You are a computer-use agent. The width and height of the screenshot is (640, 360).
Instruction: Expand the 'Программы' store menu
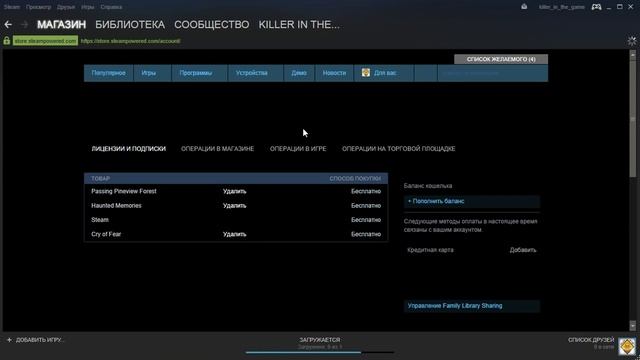click(x=199, y=73)
